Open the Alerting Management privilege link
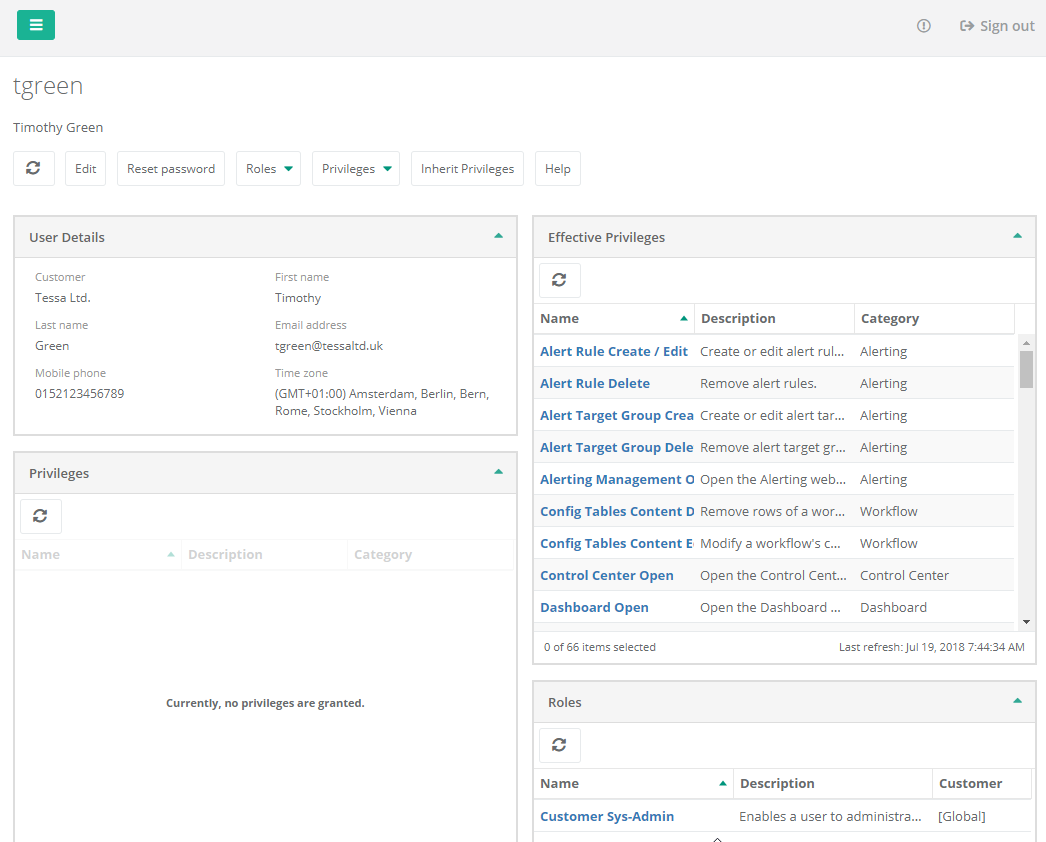 617,480
